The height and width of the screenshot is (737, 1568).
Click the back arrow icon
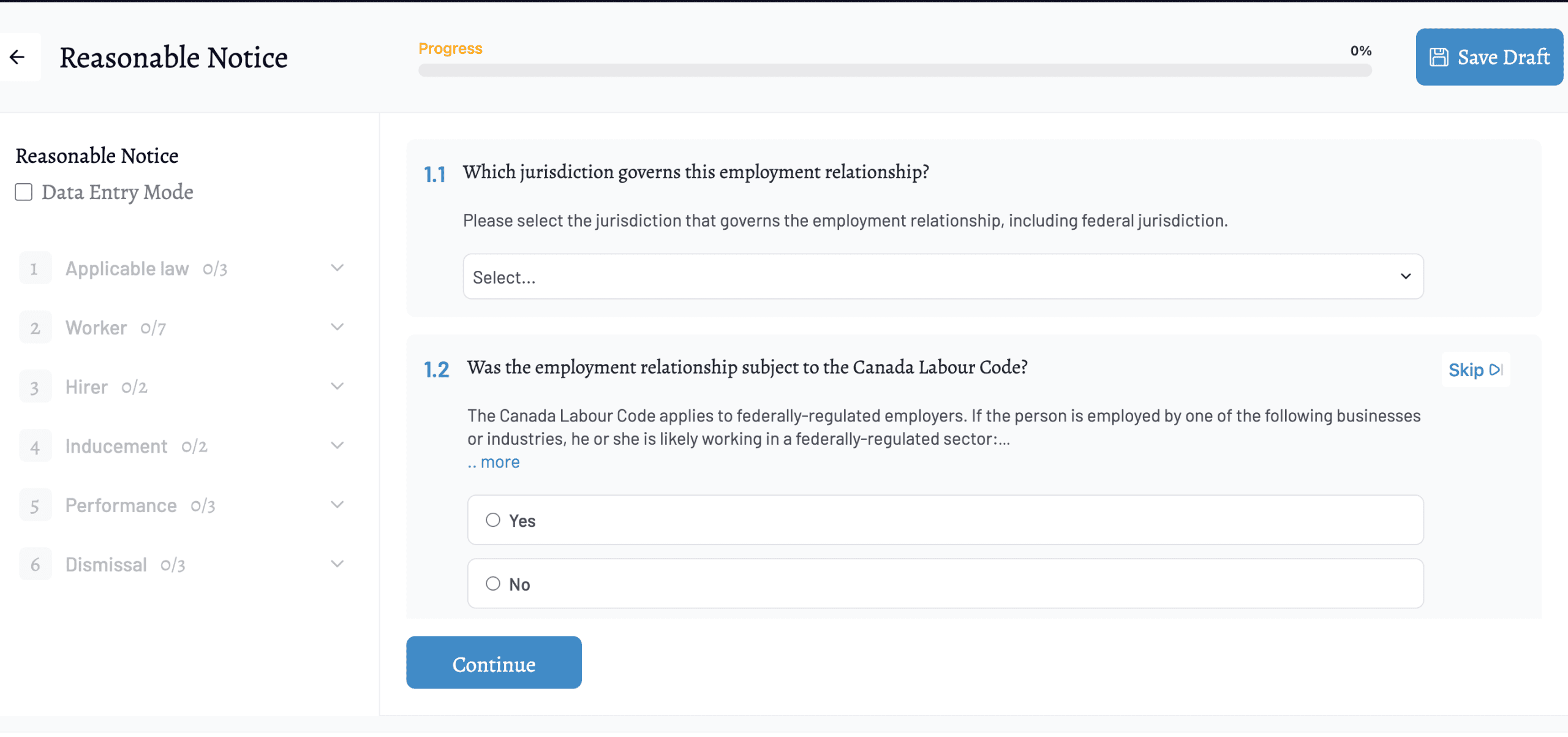pos(17,57)
